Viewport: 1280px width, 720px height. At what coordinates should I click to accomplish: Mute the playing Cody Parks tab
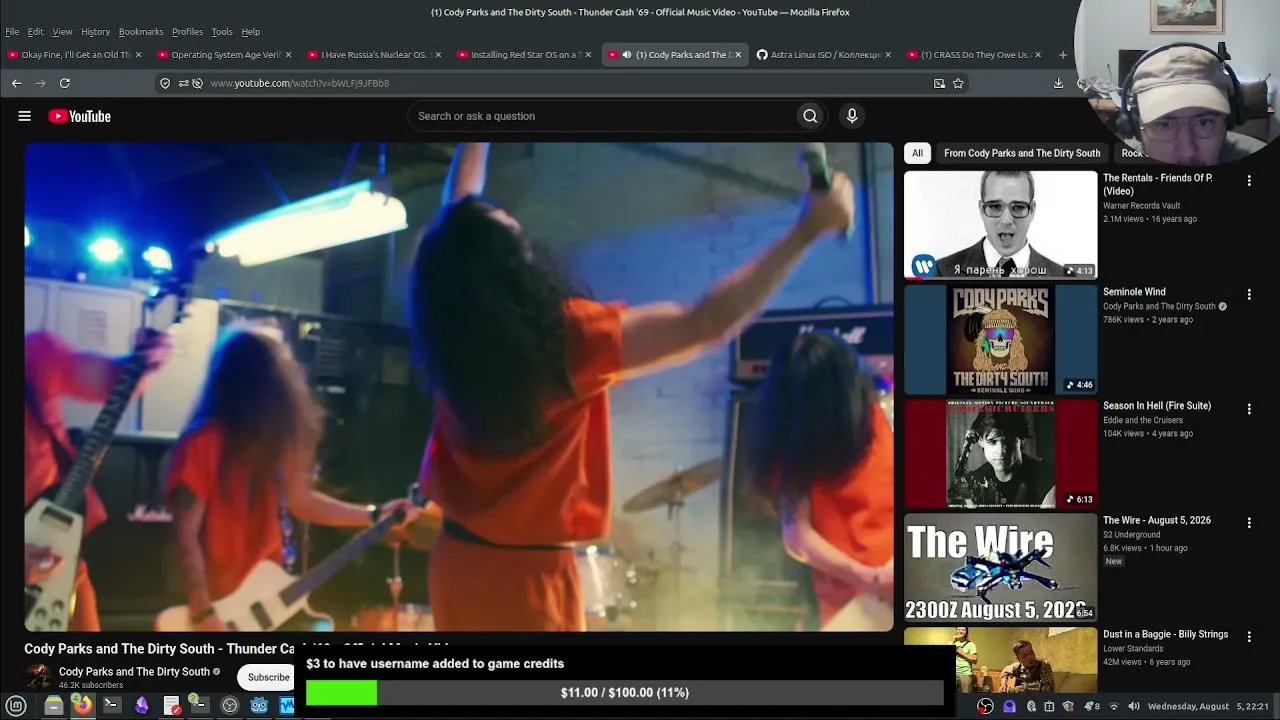click(x=627, y=55)
